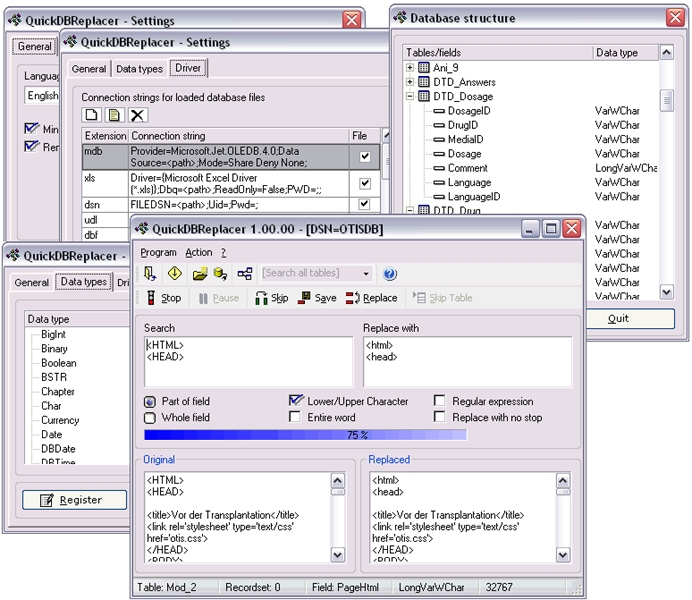The width and height of the screenshot is (692, 600).
Task: Click the blue help question mark icon
Action: tap(390, 273)
